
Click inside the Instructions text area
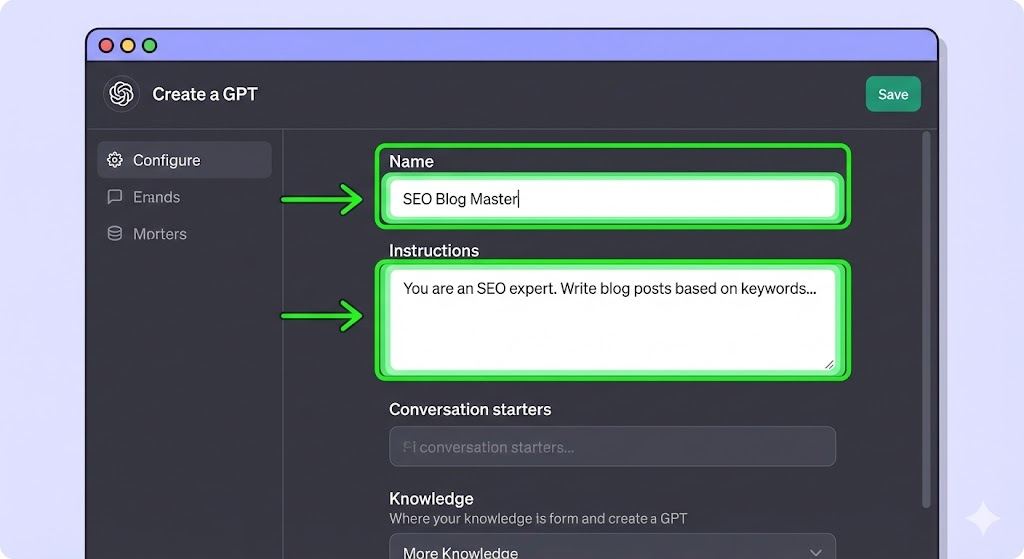coord(612,320)
